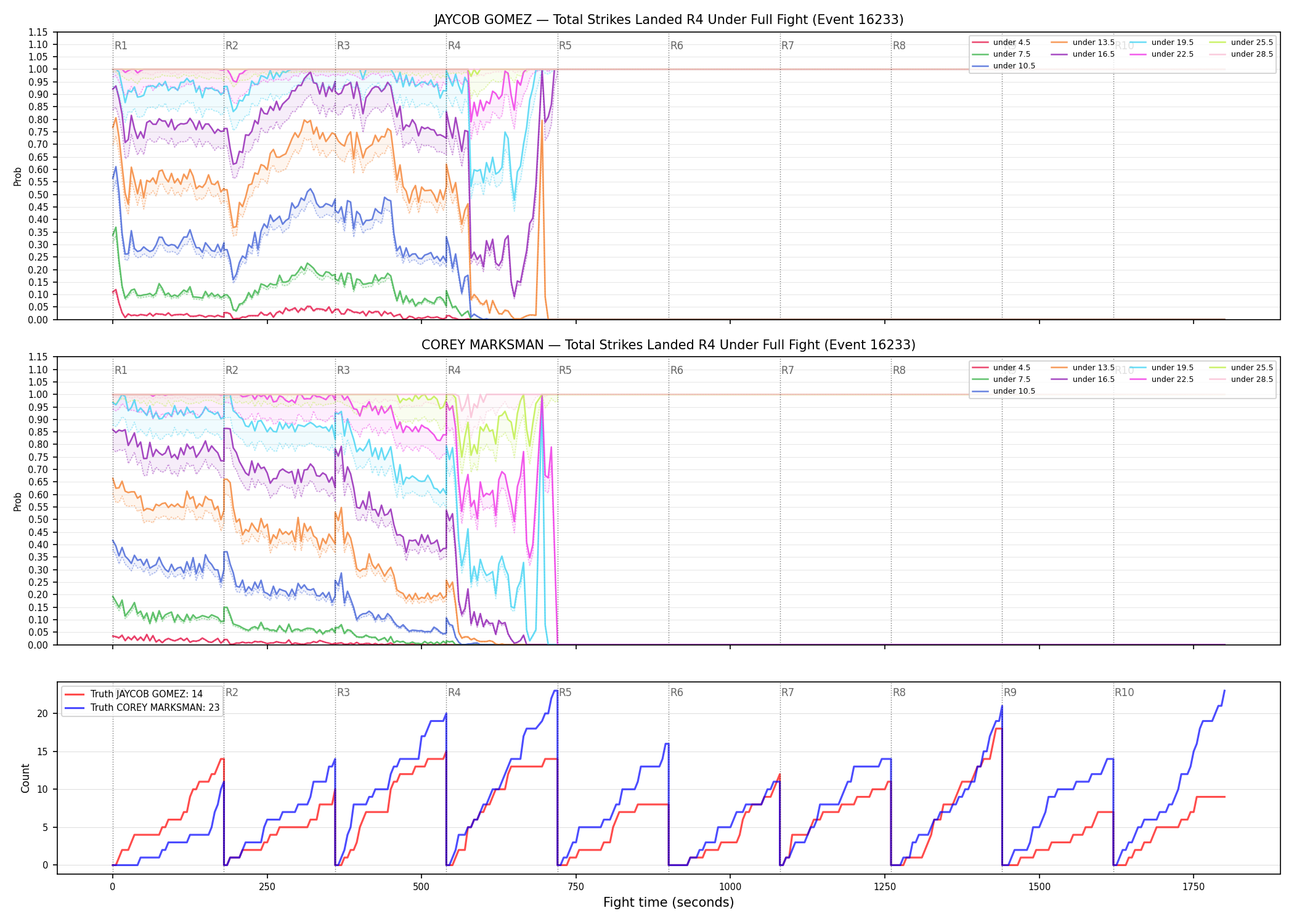Click round marker R8 in the Marksman chart
Image resolution: width=1294 pixels, height=924 pixels.
pos(899,370)
